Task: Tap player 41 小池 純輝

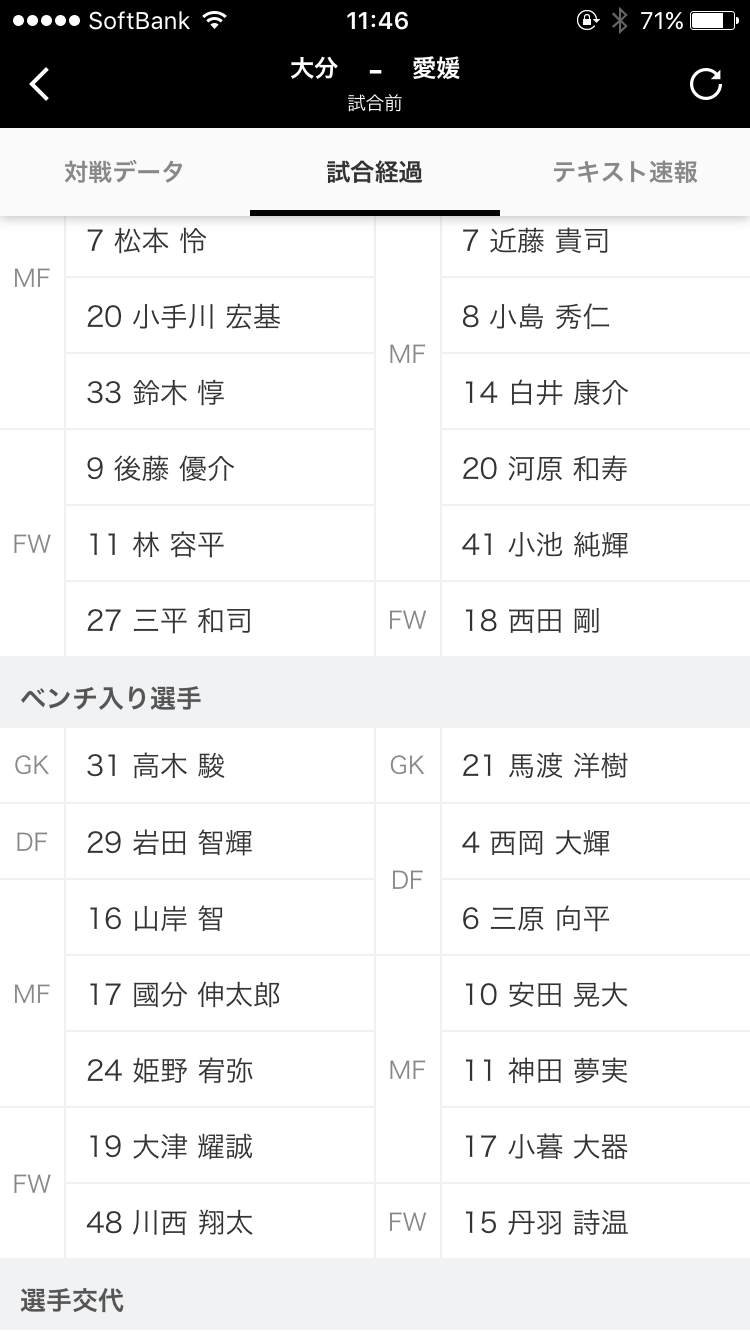Action: pyautogui.click(x=545, y=544)
